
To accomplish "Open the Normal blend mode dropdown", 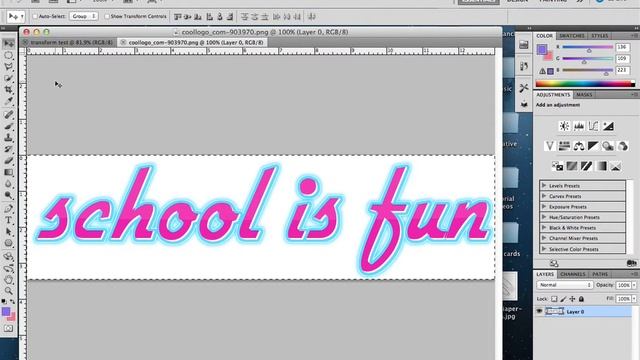I will pos(564,285).
